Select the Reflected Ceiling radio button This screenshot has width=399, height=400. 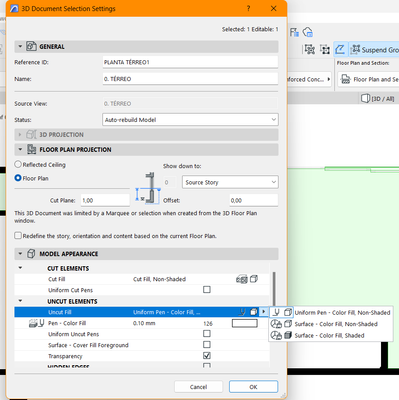tap(18, 164)
